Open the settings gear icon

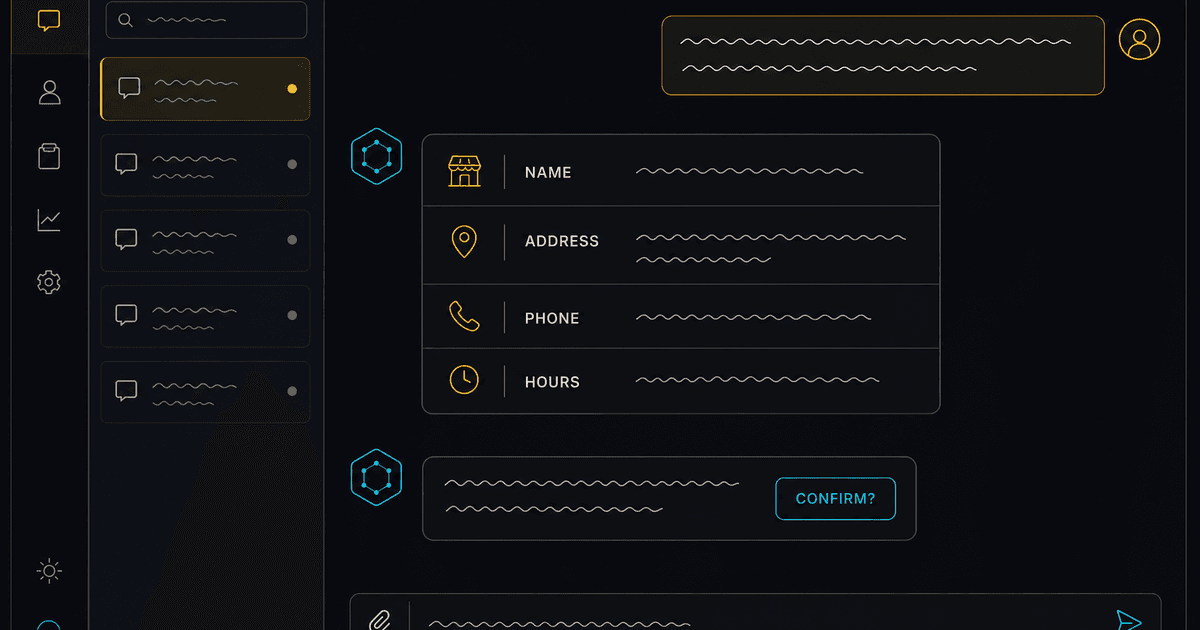point(49,283)
